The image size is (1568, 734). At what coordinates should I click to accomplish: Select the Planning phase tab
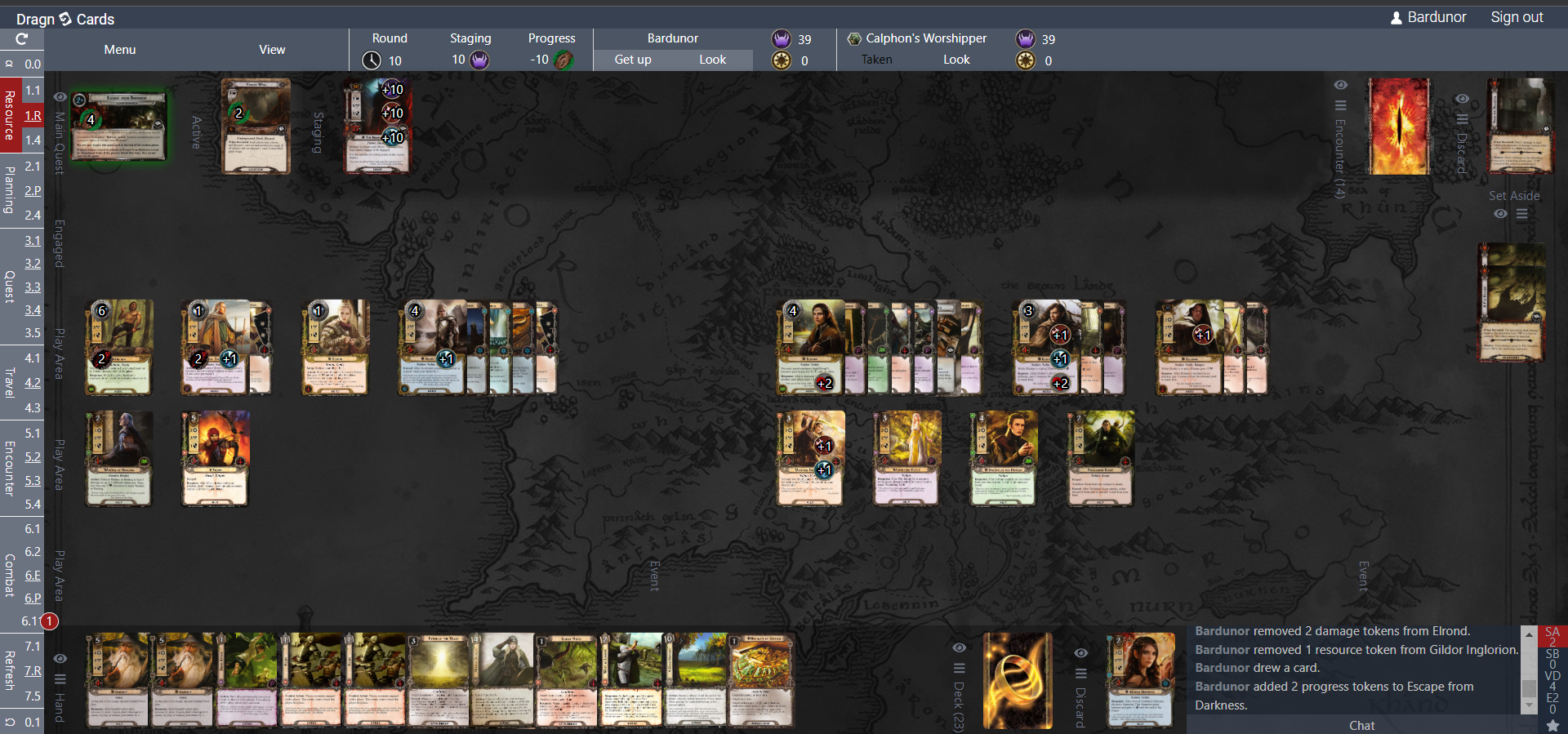pyautogui.click(x=10, y=190)
